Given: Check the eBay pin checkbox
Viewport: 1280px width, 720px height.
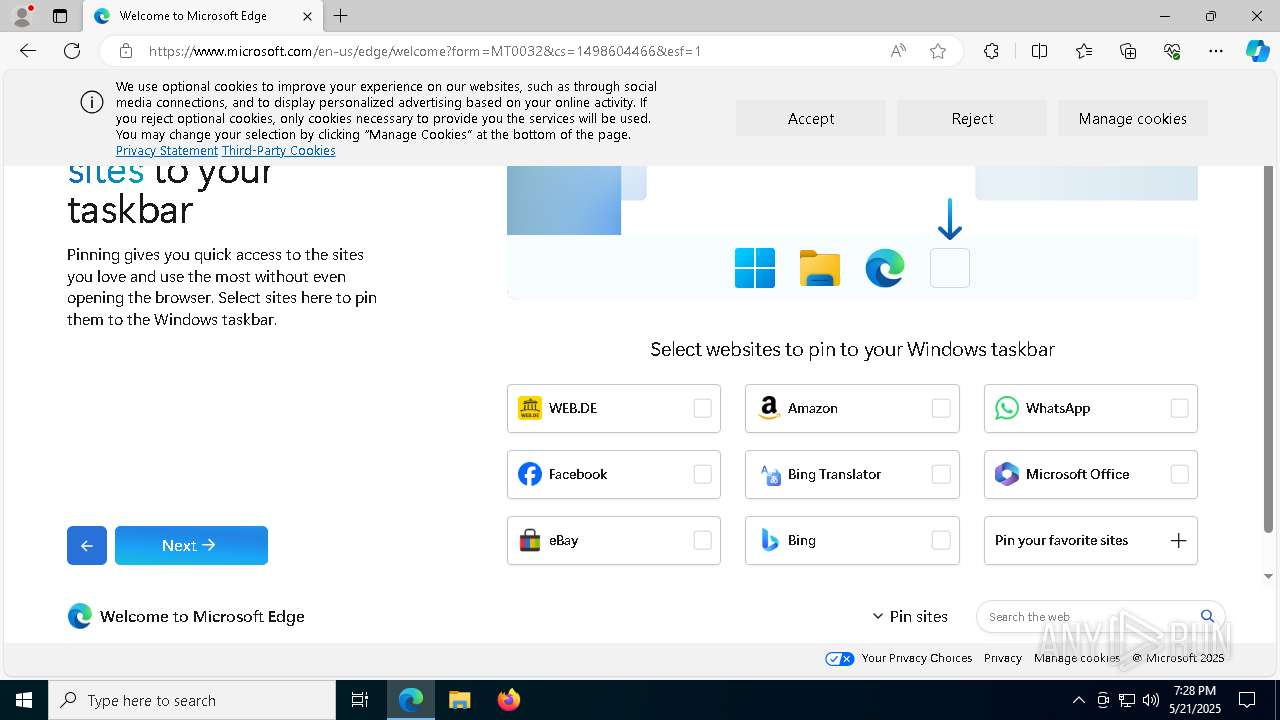Looking at the screenshot, I should point(703,540).
